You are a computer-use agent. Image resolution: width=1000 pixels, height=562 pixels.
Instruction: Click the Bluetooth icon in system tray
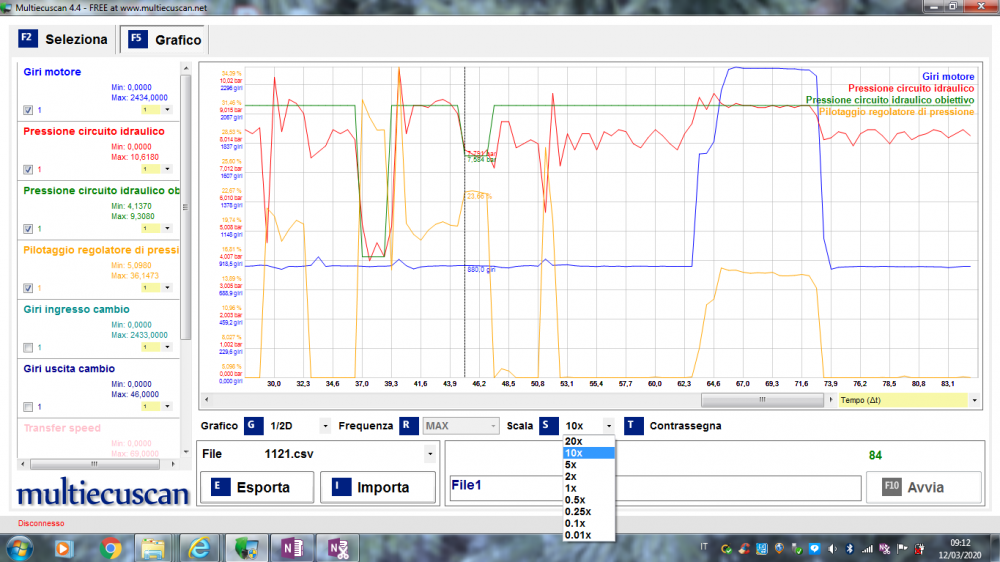849,548
